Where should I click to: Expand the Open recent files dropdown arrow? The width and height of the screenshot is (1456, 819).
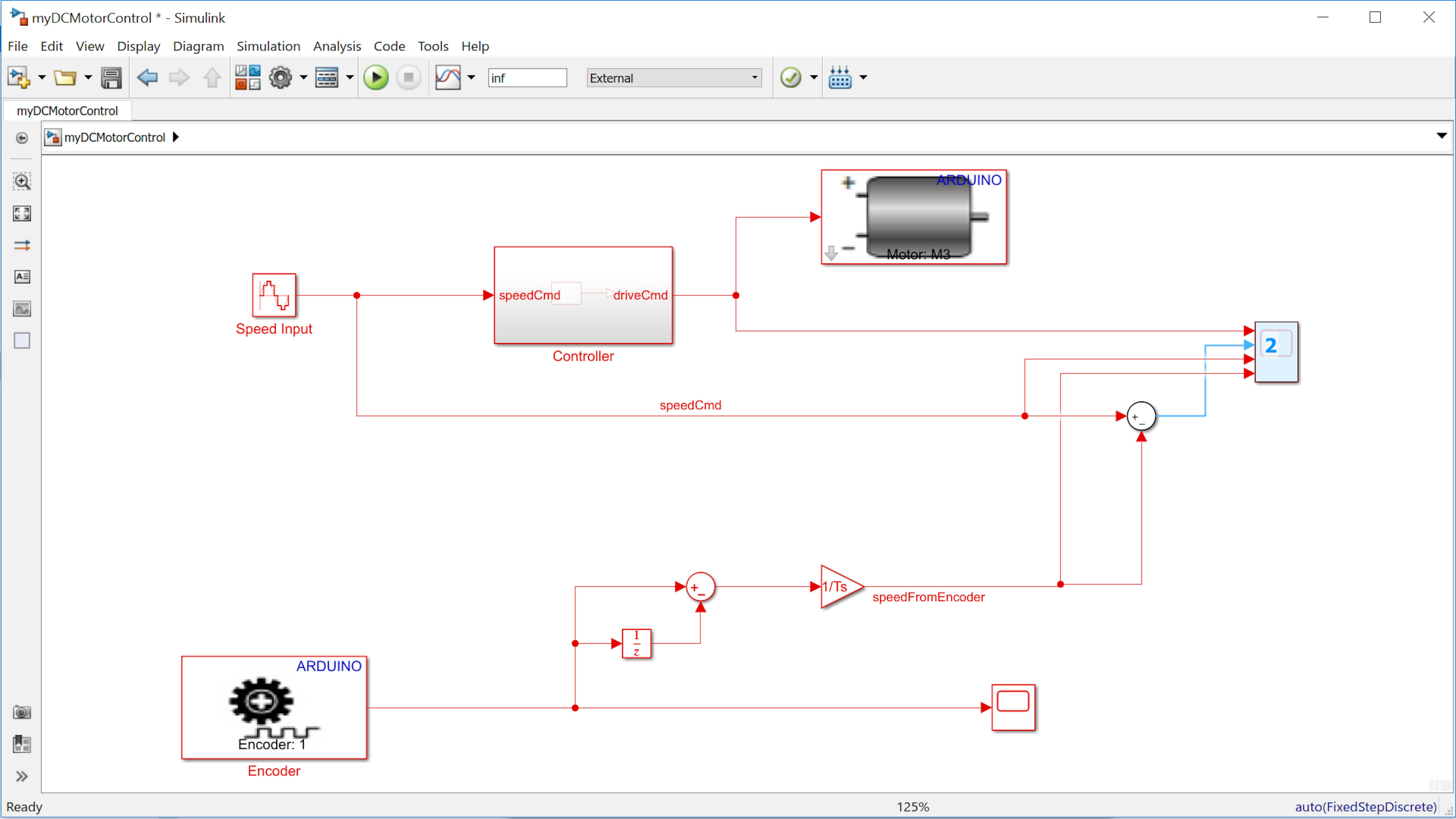88,77
